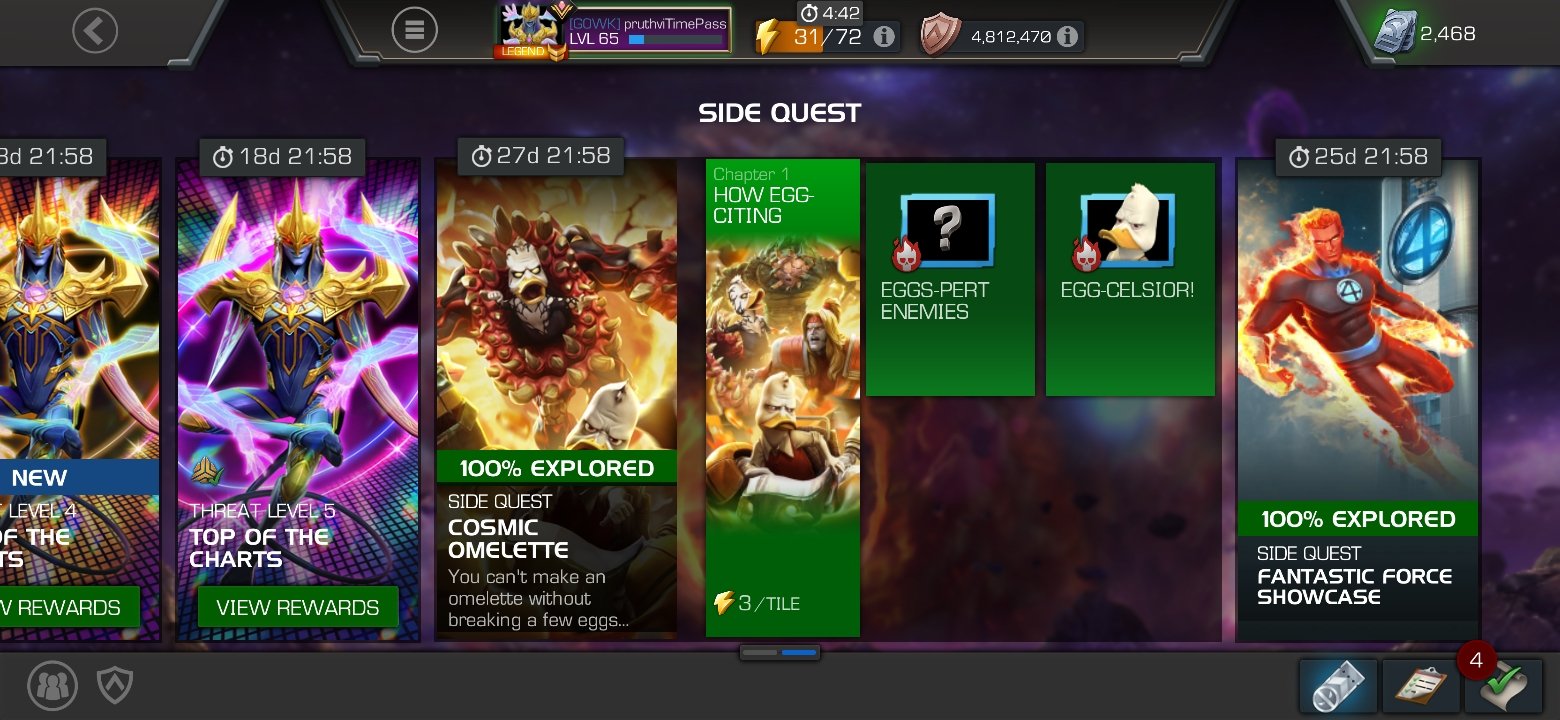This screenshot has width=1560, height=720.
Task: Open the hamburger main menu
Action: coord(414,31)
